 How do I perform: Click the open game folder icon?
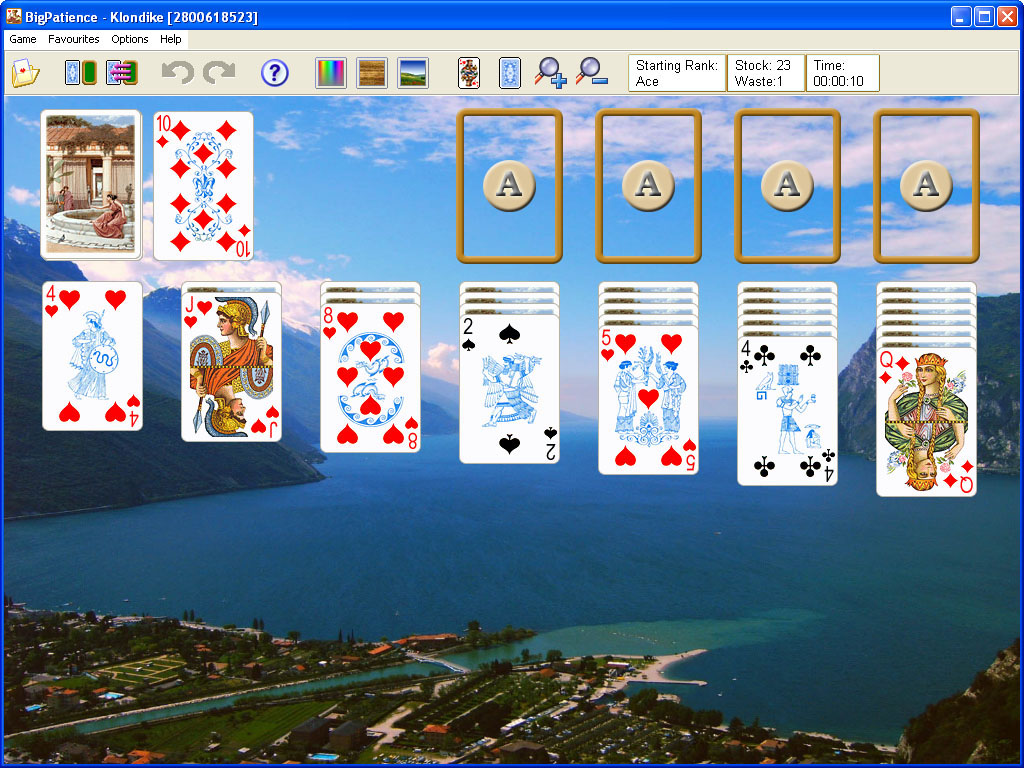[25, 73]
